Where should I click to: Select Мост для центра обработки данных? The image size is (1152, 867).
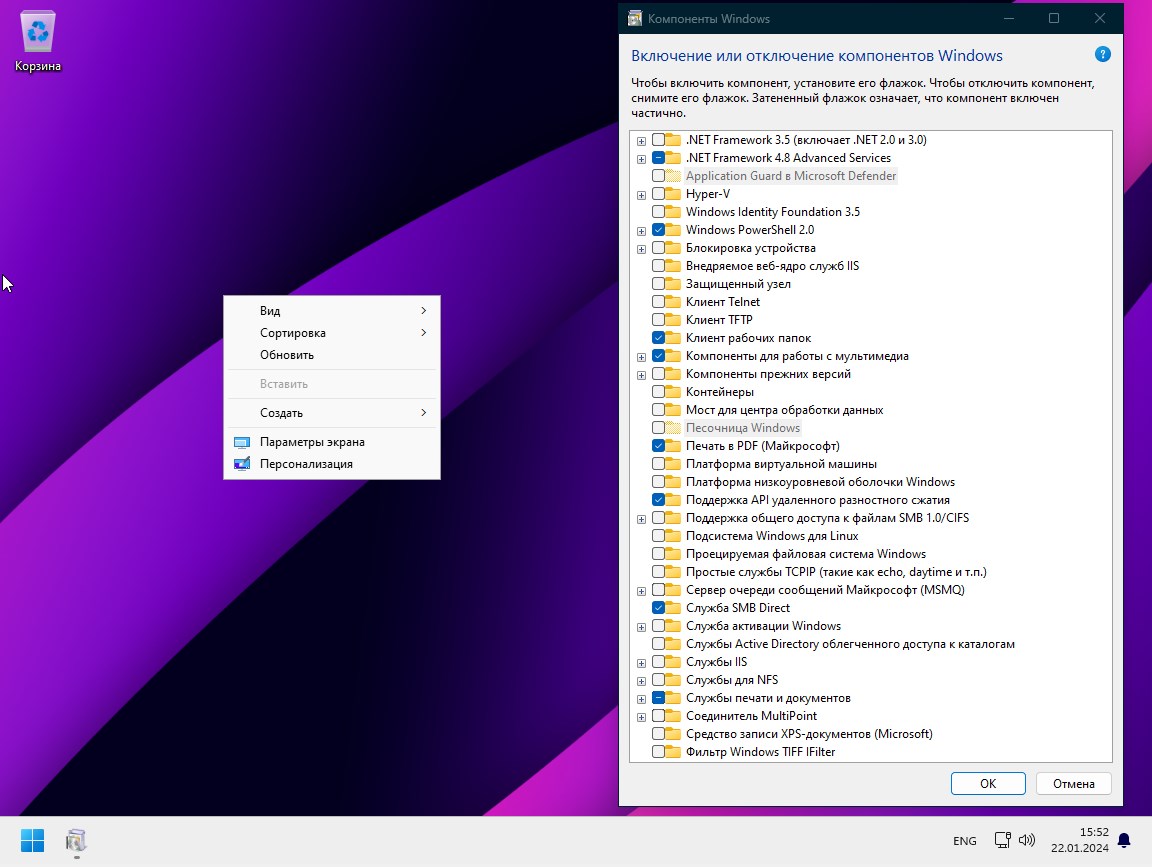(x=784, y=410)
